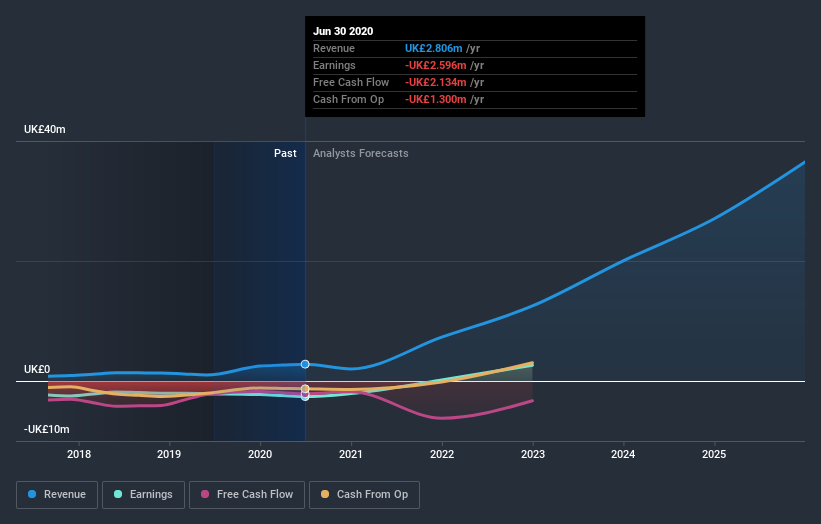
Task: Click the 2019 axis label
Action: [x=169, y=454]
